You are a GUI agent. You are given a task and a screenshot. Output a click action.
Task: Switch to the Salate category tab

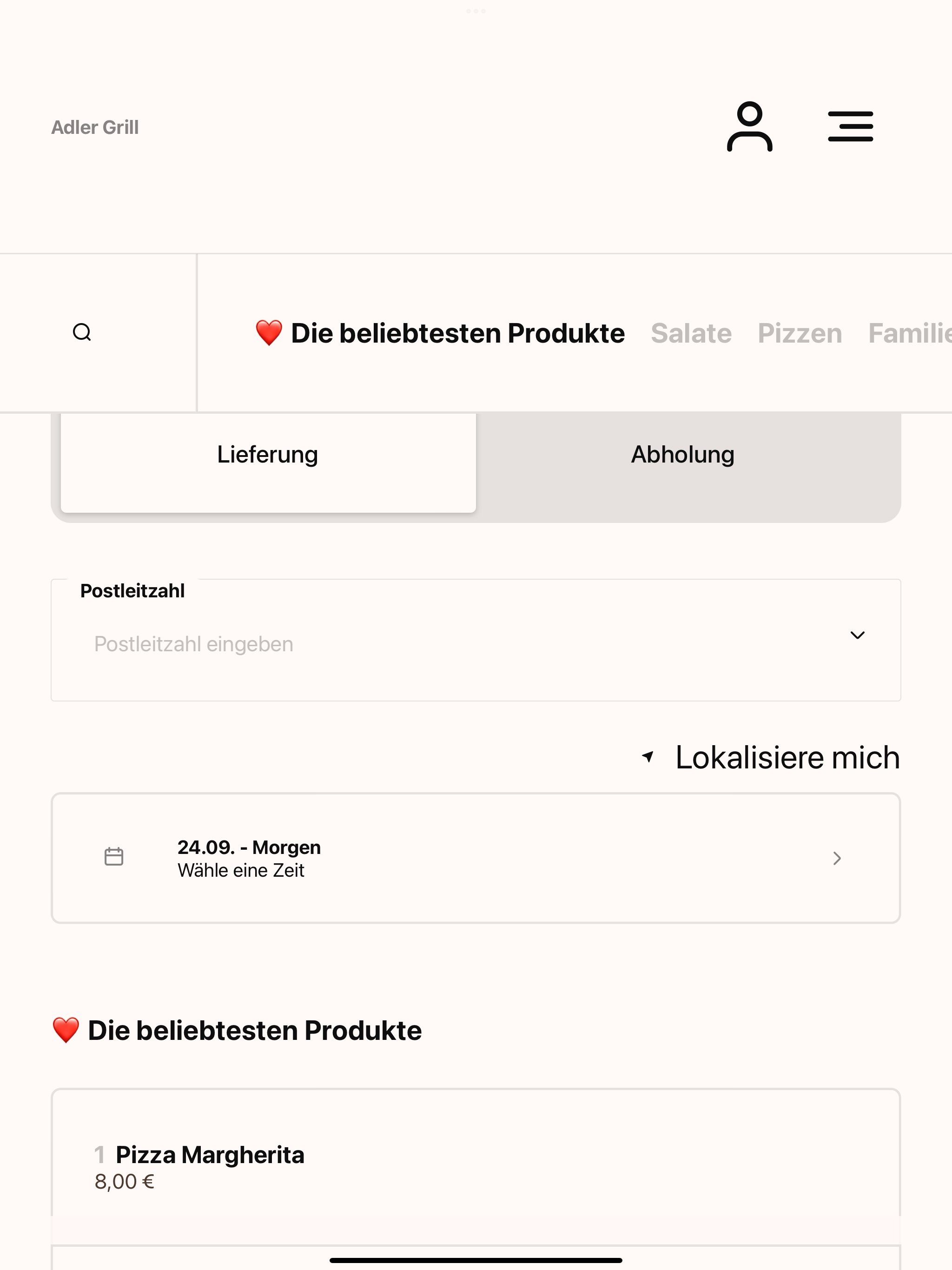tap(691, 334)
